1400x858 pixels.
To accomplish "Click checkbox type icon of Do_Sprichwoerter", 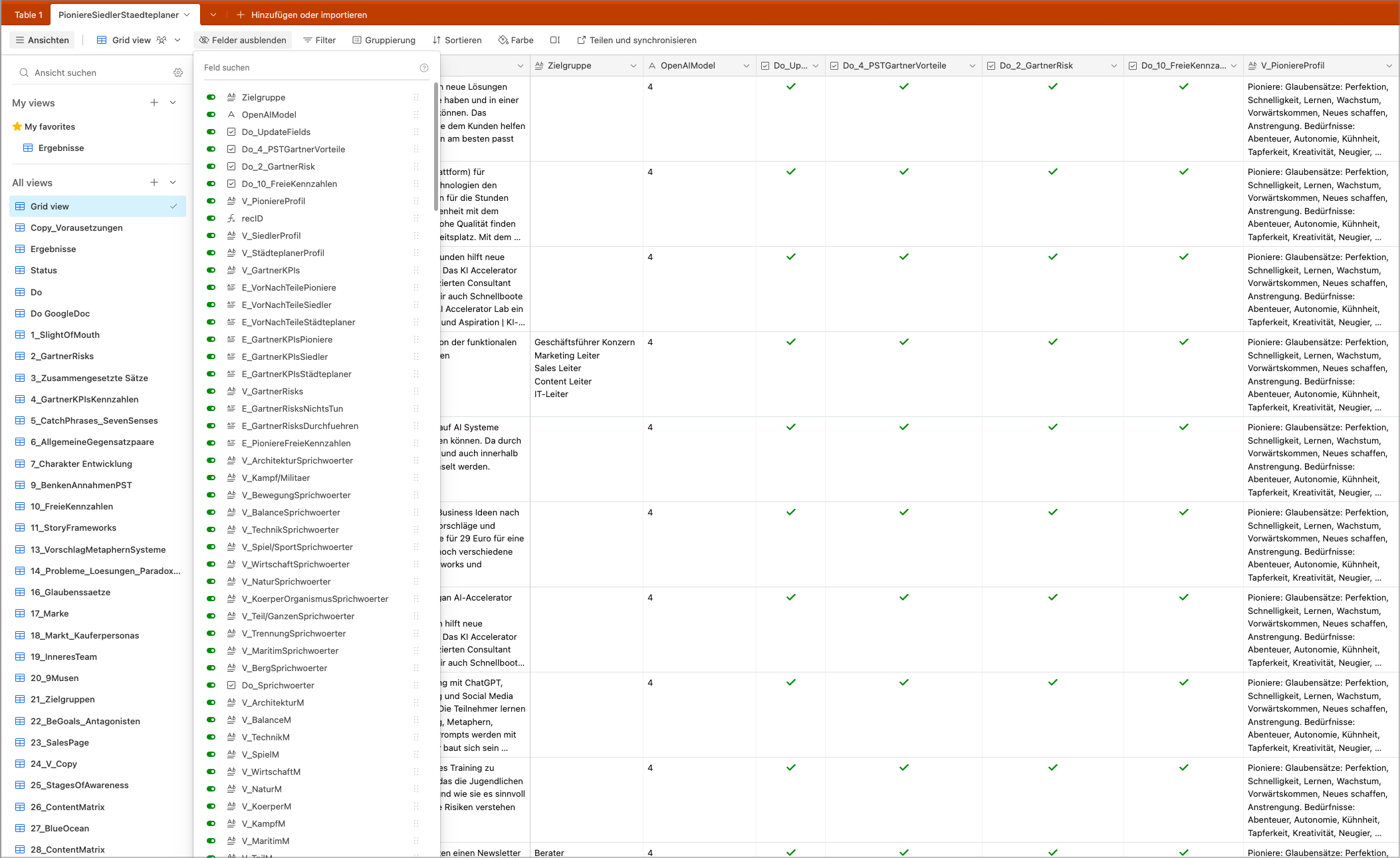I will click(231, 685).
